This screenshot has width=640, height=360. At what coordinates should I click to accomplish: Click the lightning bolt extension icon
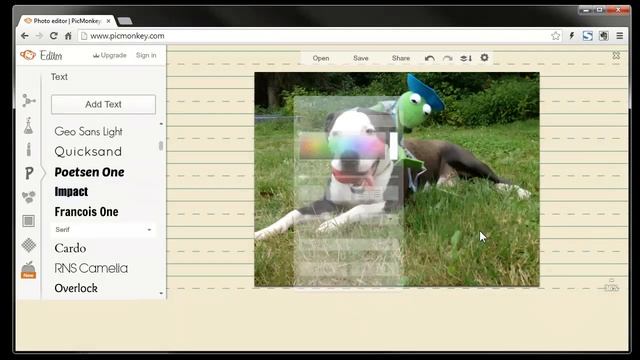(x=572, y=36)
